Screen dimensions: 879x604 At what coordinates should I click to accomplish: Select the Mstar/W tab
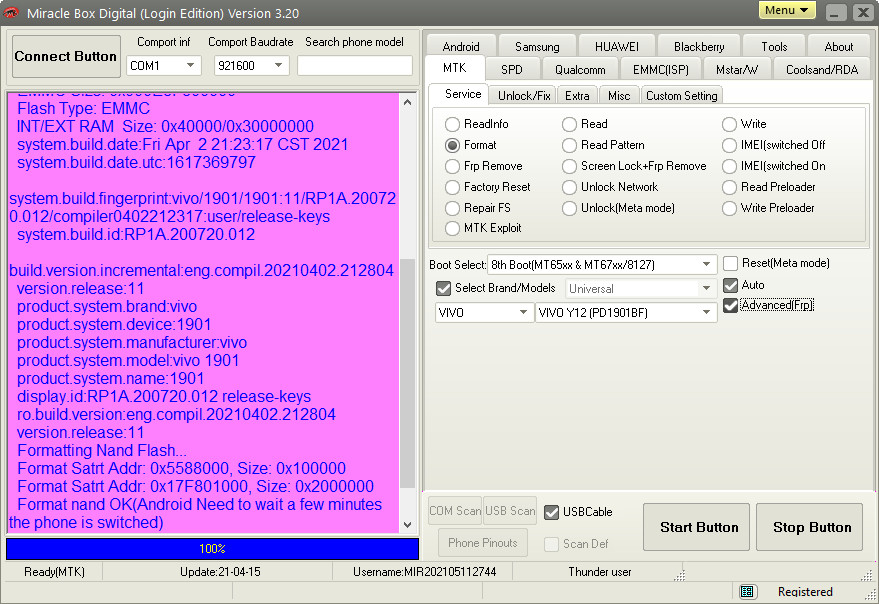pyautogui.click(x=737, y=70)
